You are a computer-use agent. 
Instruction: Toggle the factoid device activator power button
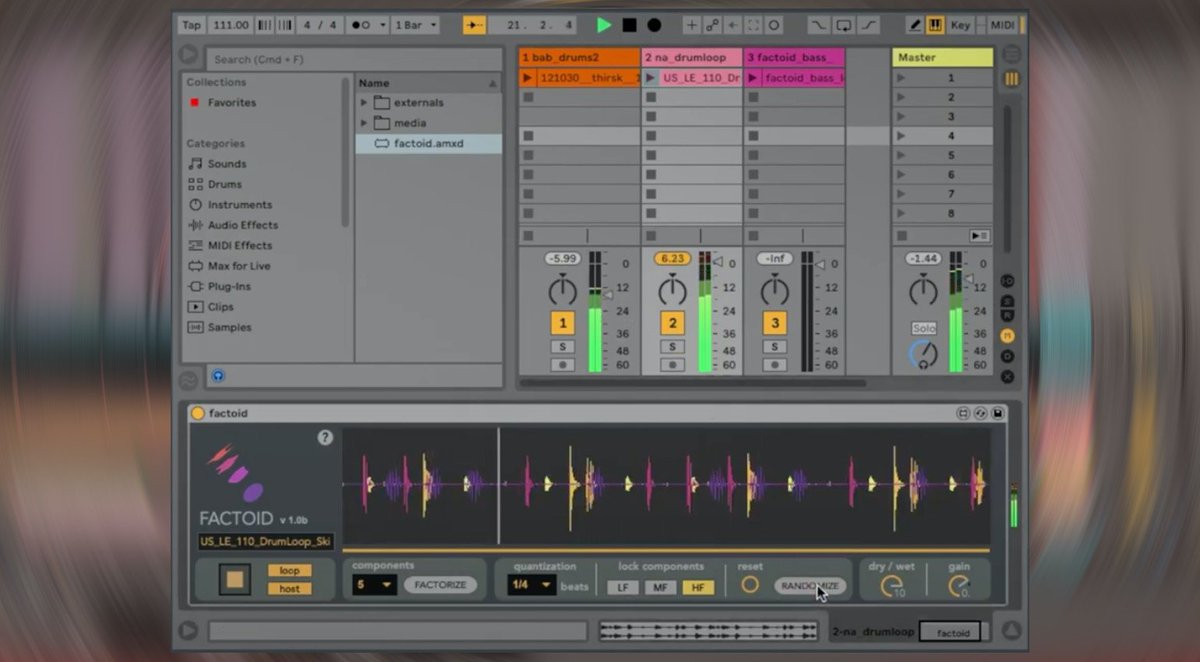coord(198,413)
